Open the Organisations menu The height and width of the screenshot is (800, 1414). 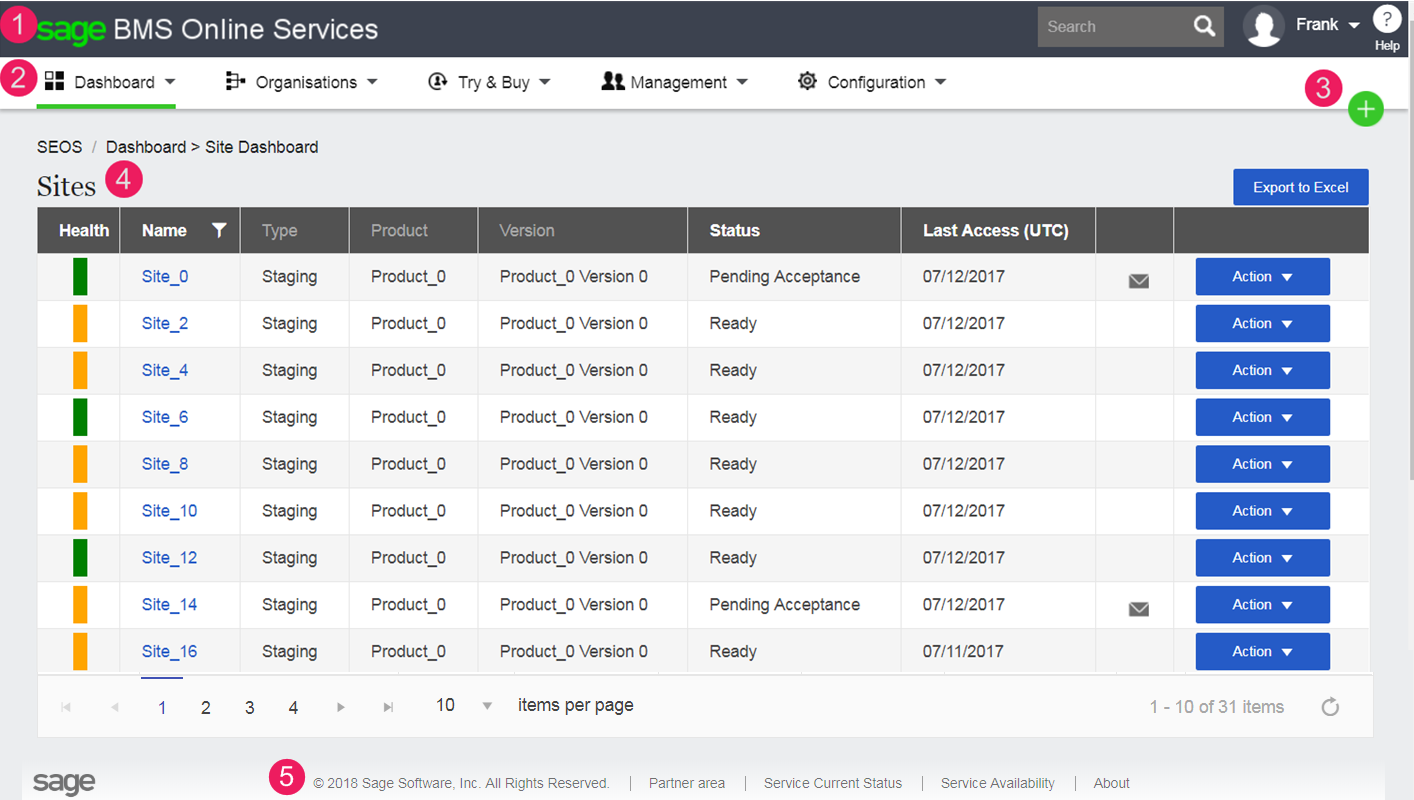pos(302,82)
